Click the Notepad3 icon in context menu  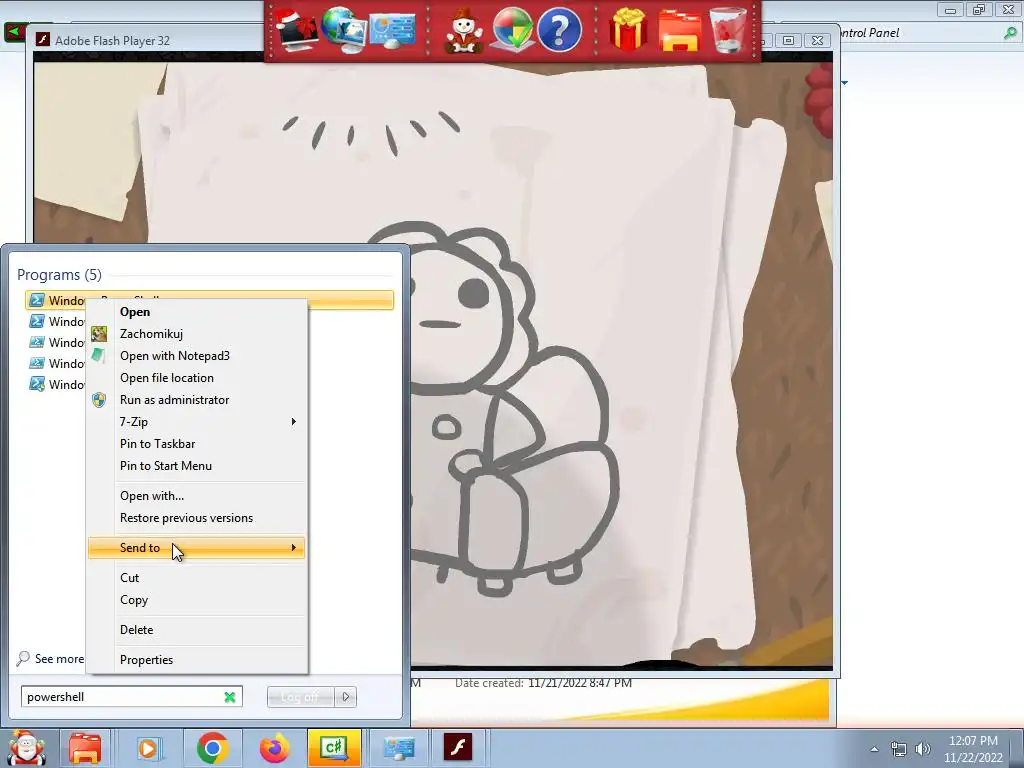tap(98, 355)
